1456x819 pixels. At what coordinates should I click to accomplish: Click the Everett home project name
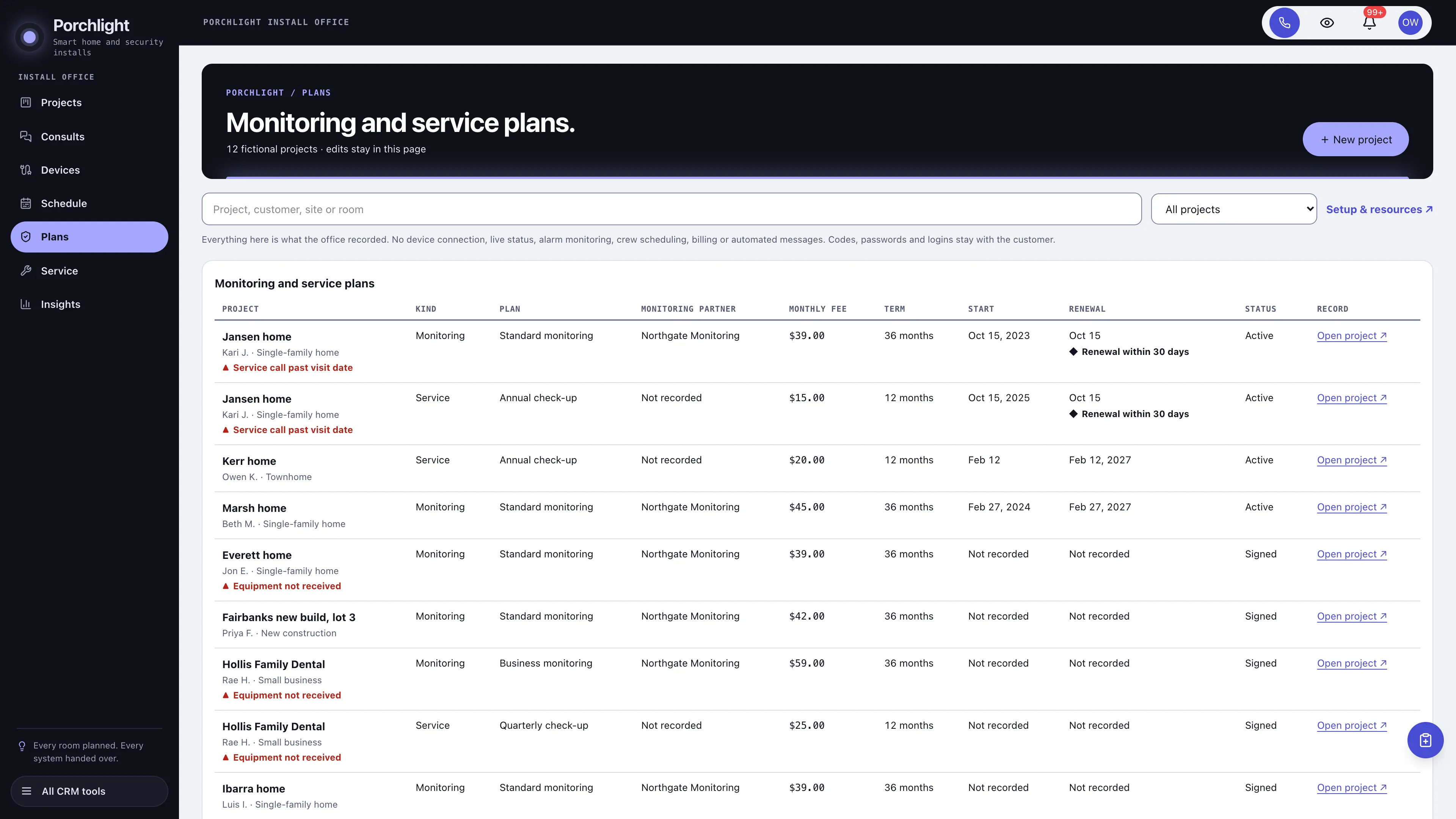[257, 554]
